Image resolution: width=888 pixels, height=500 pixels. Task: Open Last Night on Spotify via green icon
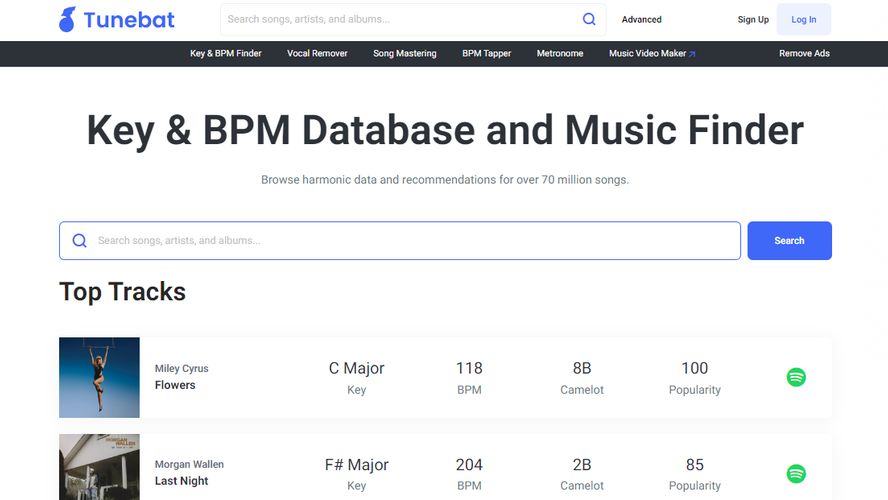tap(796, 473)
